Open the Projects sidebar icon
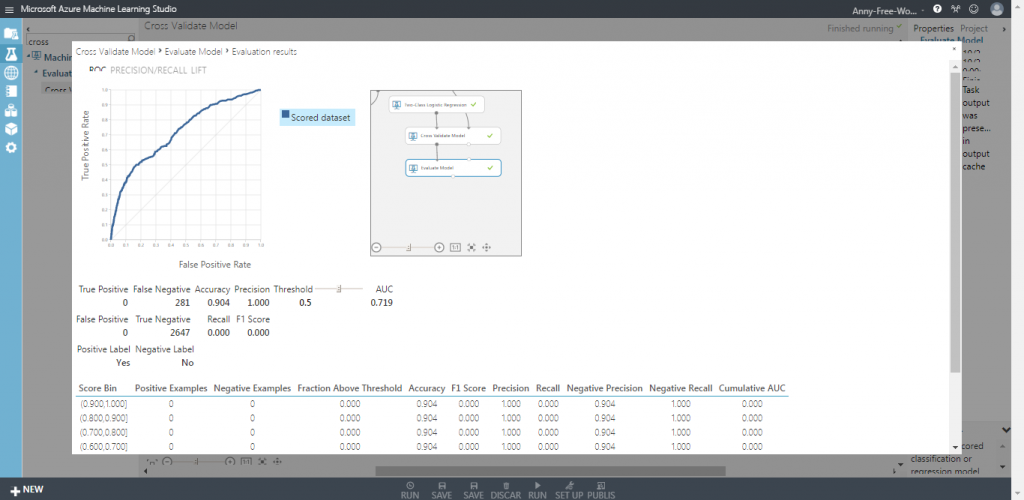 point(11,34)
